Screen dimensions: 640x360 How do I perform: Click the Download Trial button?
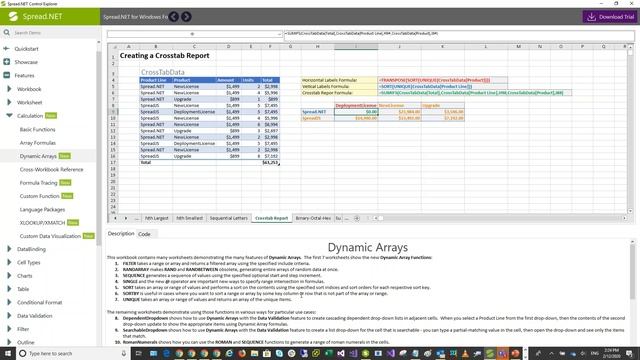611,17
